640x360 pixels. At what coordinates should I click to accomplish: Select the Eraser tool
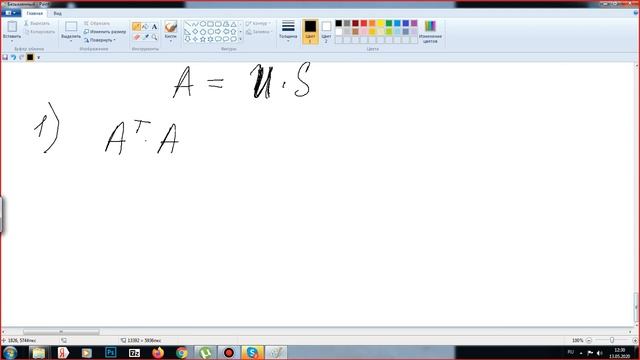(x=136, y=37)
